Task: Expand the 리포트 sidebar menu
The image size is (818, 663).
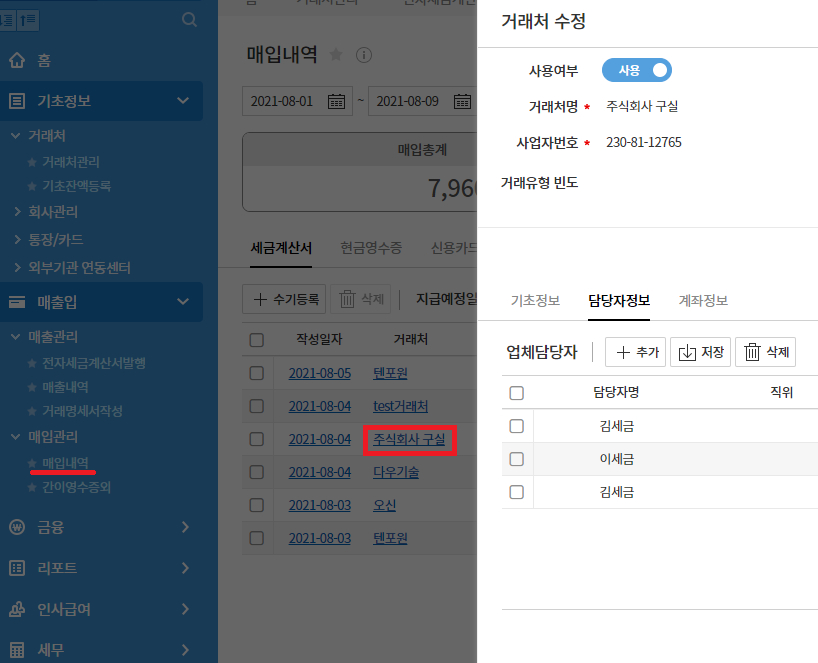Action: (x=185, y=568)
